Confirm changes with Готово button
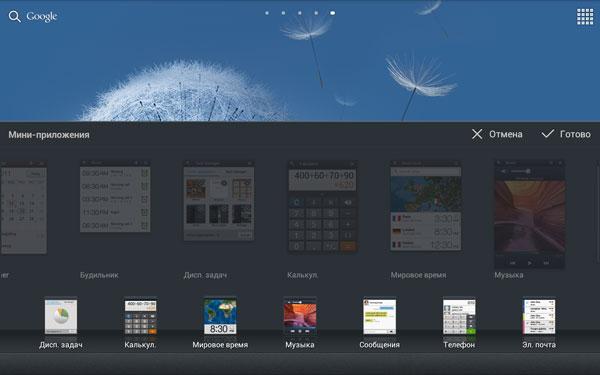Screen dimensions: 600x375 (x=566, y=134)
